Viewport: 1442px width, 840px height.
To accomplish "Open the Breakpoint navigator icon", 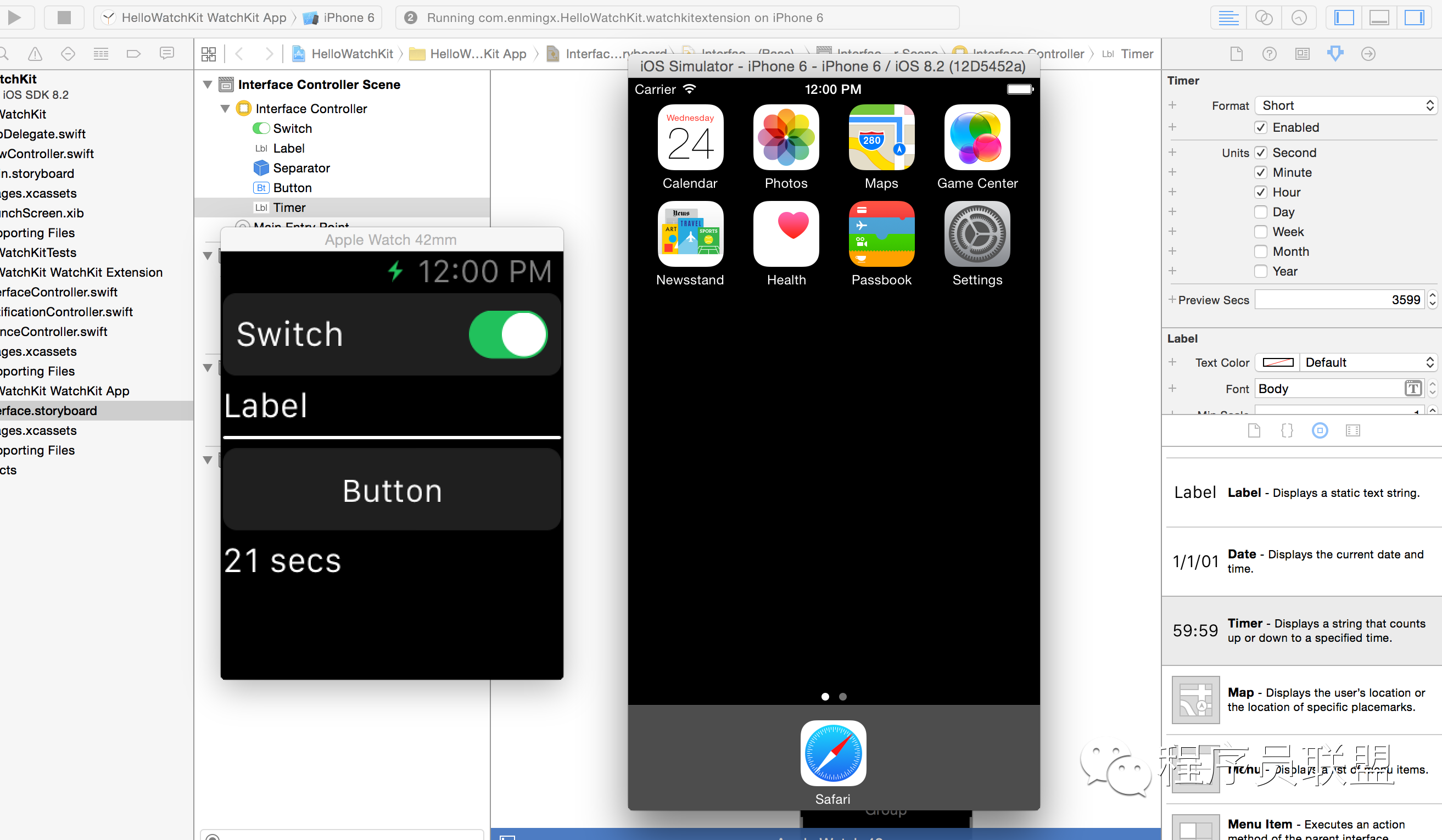I will pos(133,54).
